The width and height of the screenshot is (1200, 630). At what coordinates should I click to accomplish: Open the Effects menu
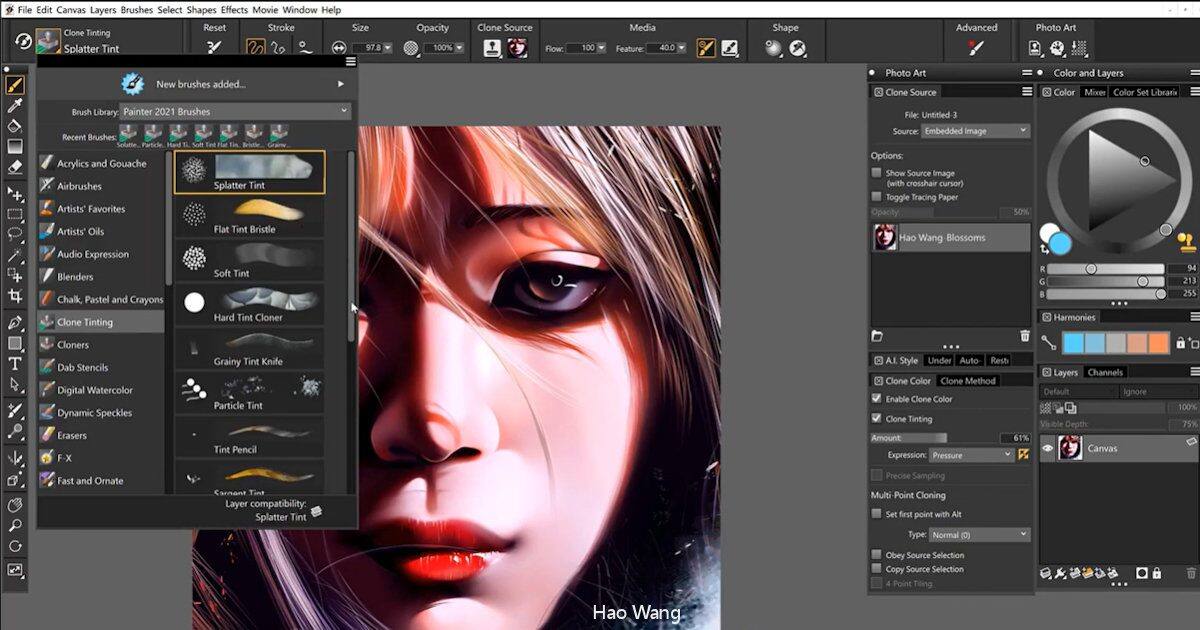coord(235,10)
